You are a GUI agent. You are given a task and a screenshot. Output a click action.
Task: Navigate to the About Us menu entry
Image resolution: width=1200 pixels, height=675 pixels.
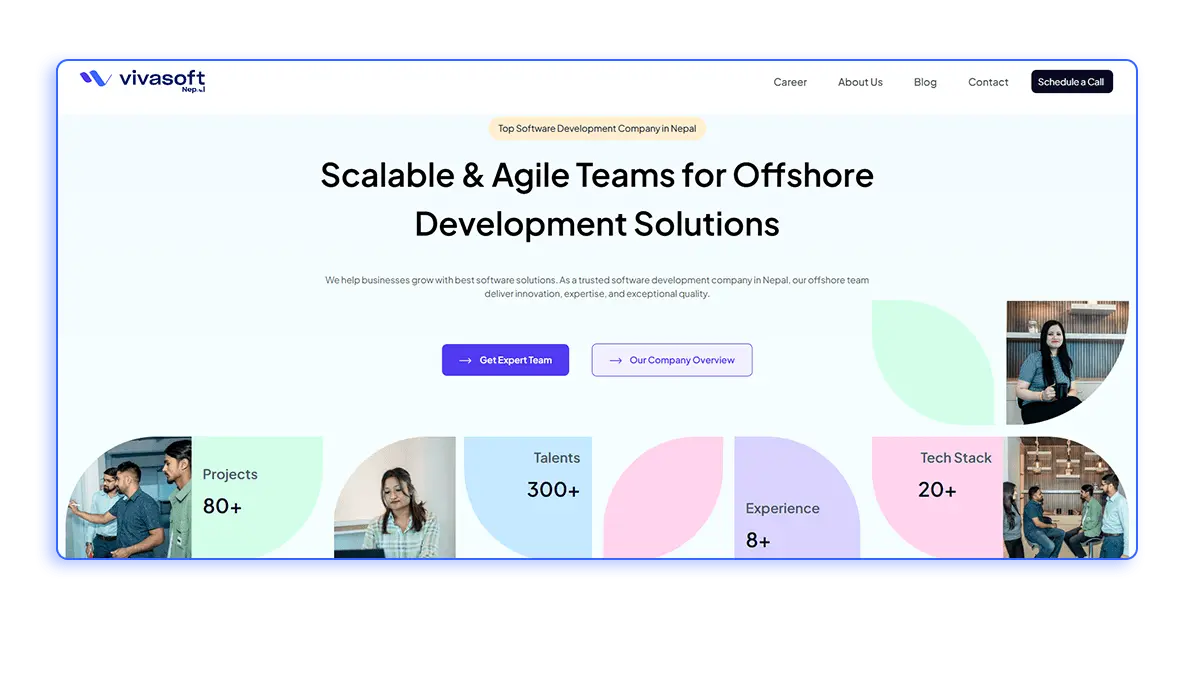(860, 82)
